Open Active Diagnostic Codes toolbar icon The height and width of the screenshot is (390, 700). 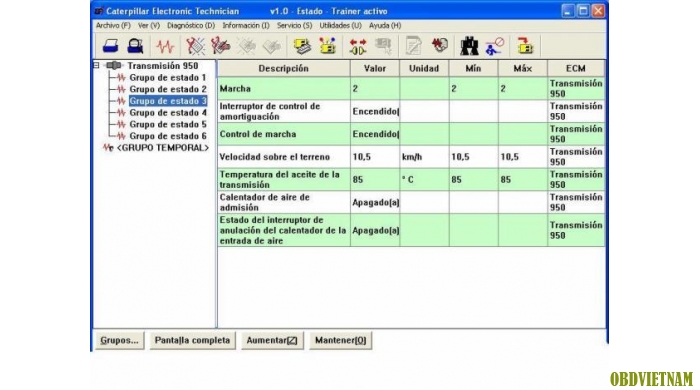[x=195, y=46]
